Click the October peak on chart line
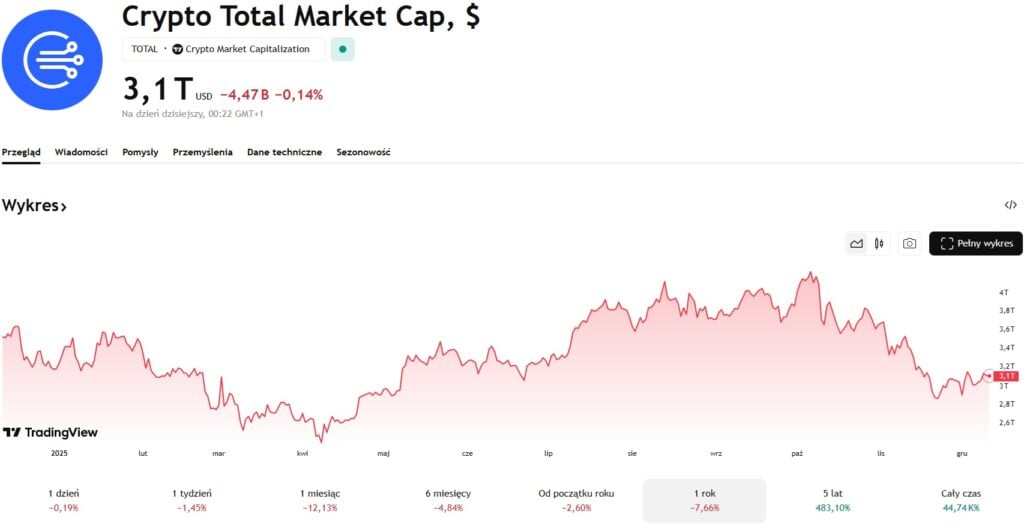The image size is (1024, 526). tap(811, 273)
